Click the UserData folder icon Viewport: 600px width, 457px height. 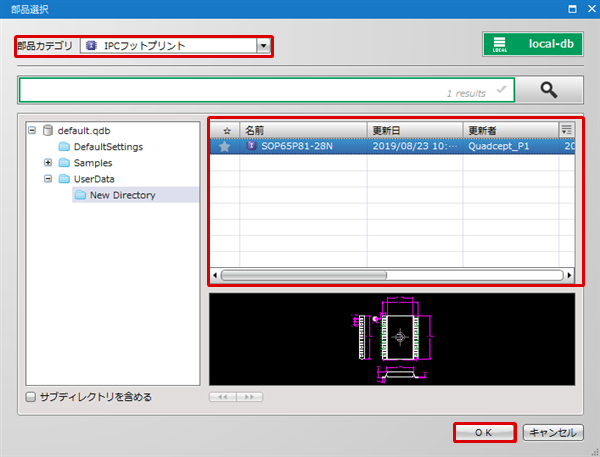coord(64,179)
